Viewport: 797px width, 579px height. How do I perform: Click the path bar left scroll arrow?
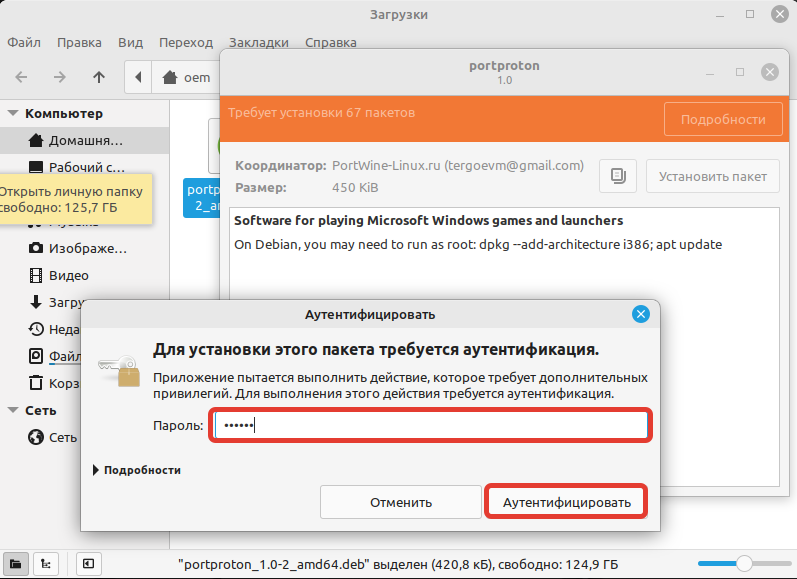138,77
